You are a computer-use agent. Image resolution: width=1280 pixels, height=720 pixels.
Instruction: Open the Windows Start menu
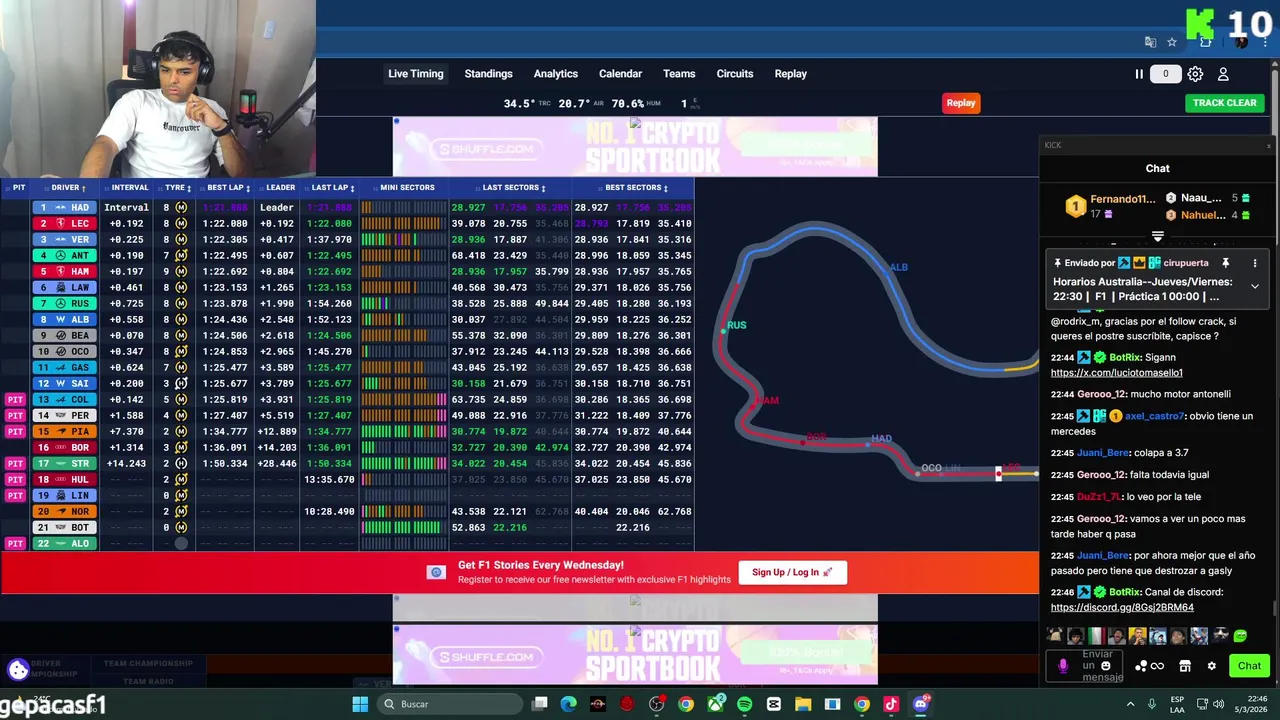coord(360,704)
